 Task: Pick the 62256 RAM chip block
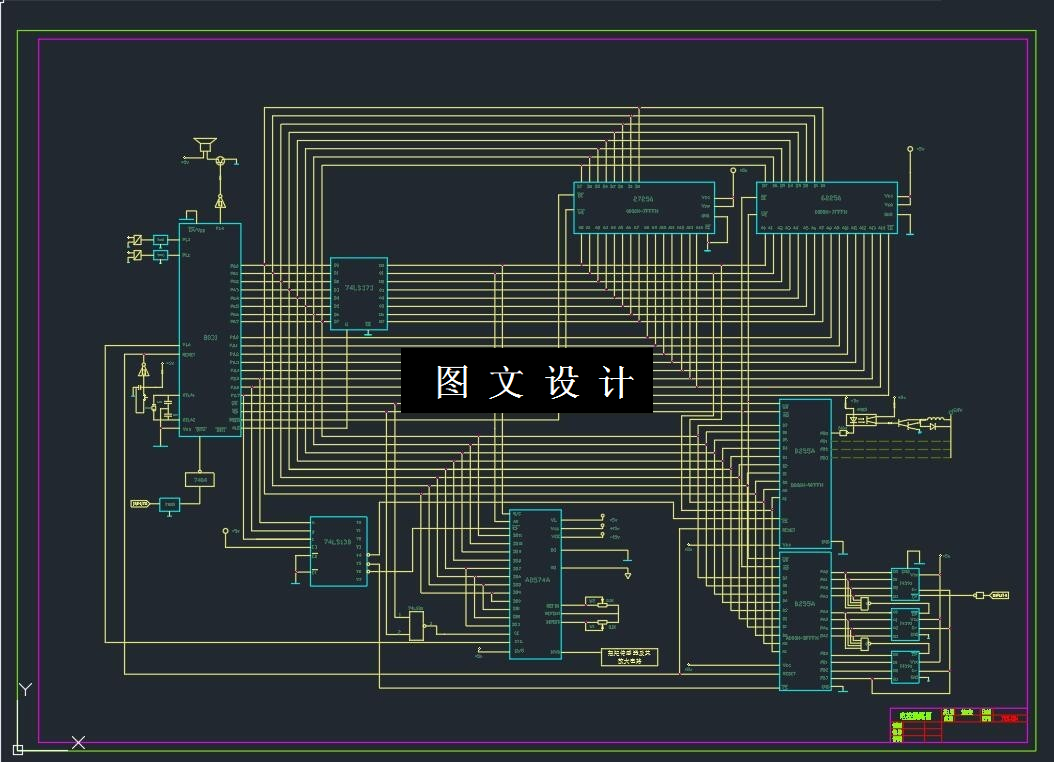(x=827, y=208)
